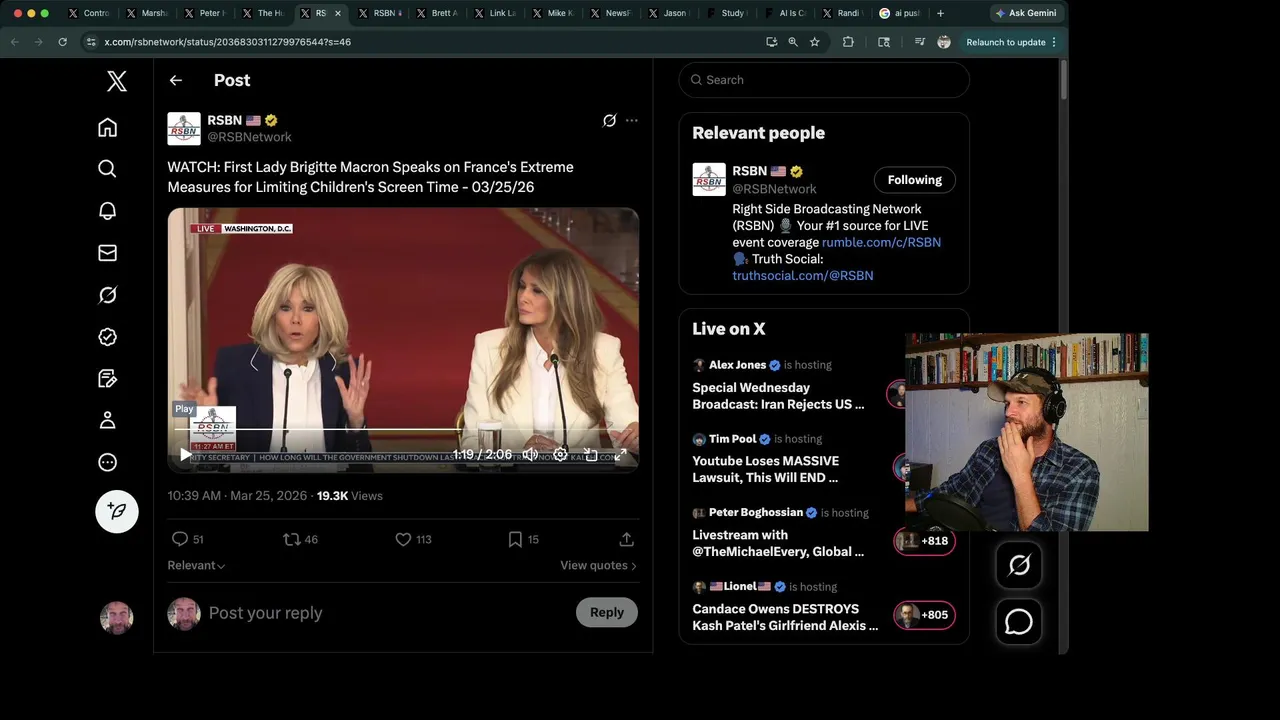Expand the video to fullscreen
The height and width of the screenshot is (720, 1280).
click(x=620, y=454)
